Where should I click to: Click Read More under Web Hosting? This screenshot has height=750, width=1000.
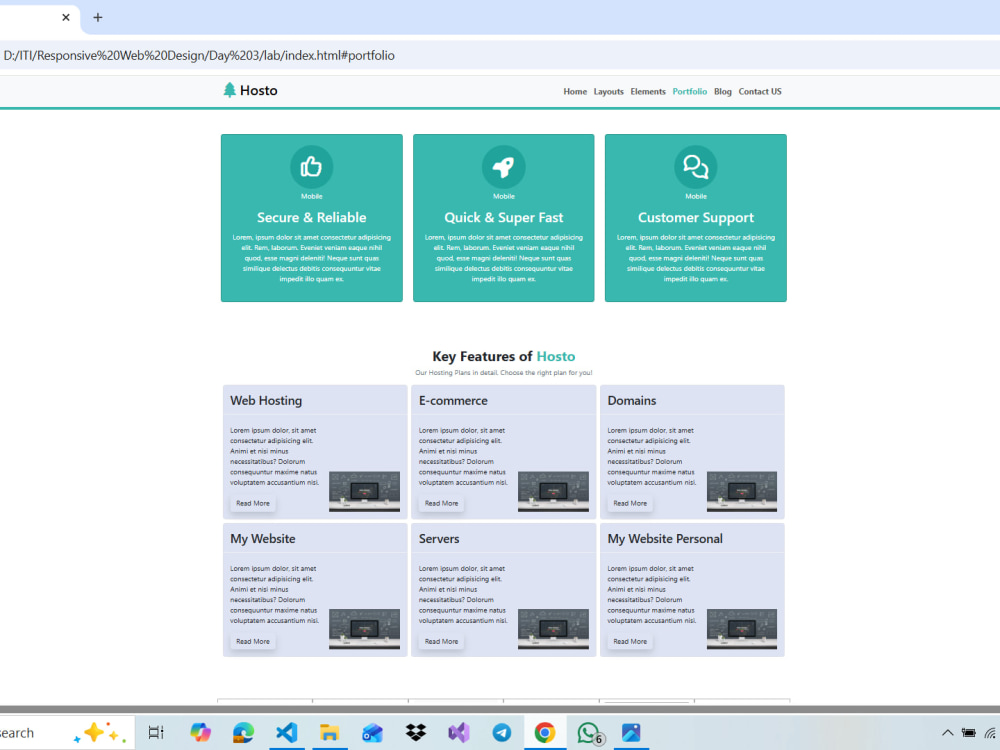pyautogui.click(x=253, y=503)
